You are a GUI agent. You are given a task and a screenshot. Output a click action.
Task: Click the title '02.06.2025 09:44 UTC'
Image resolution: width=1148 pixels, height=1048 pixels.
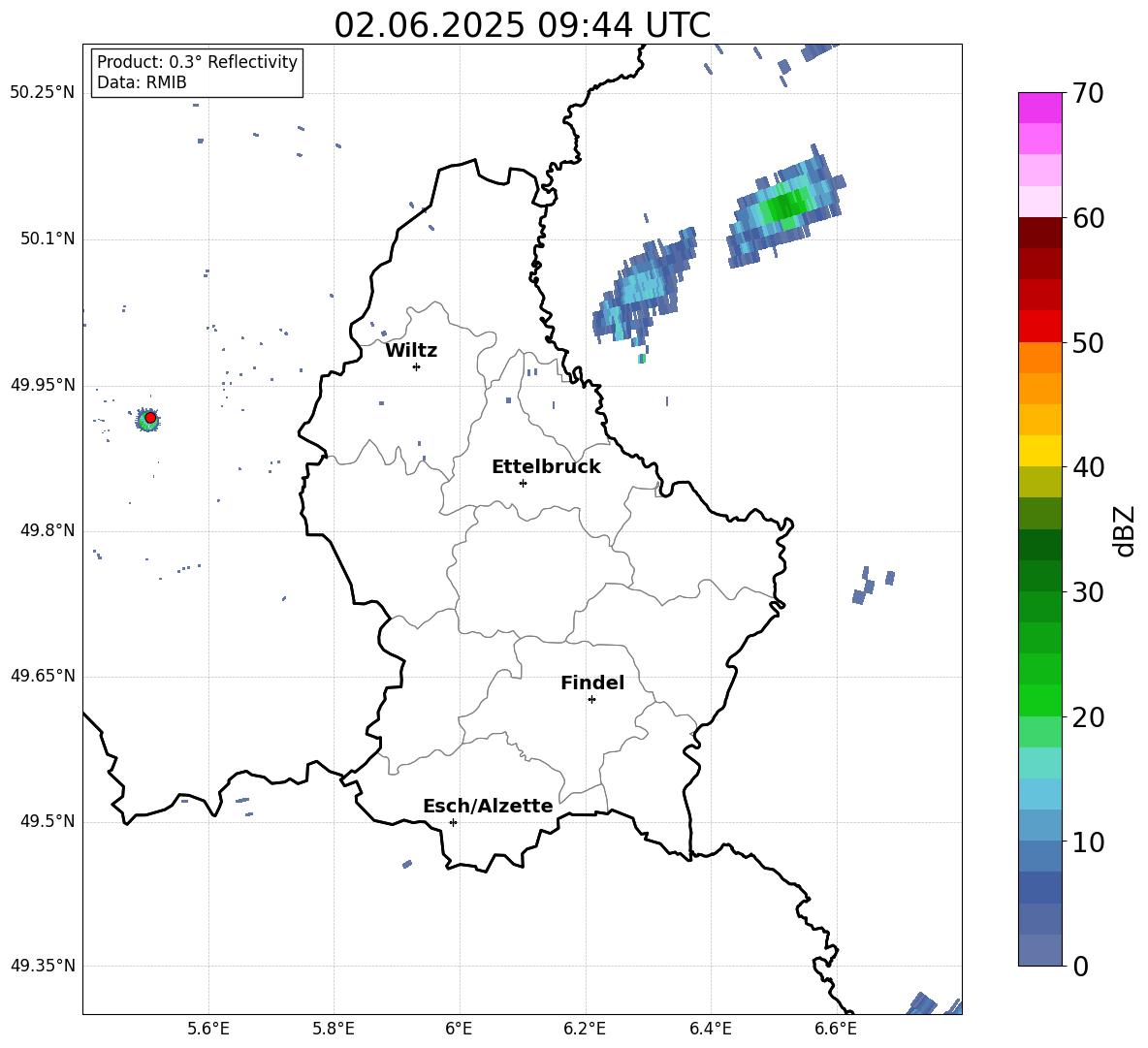pyautogui.click(x=522, y=25)
